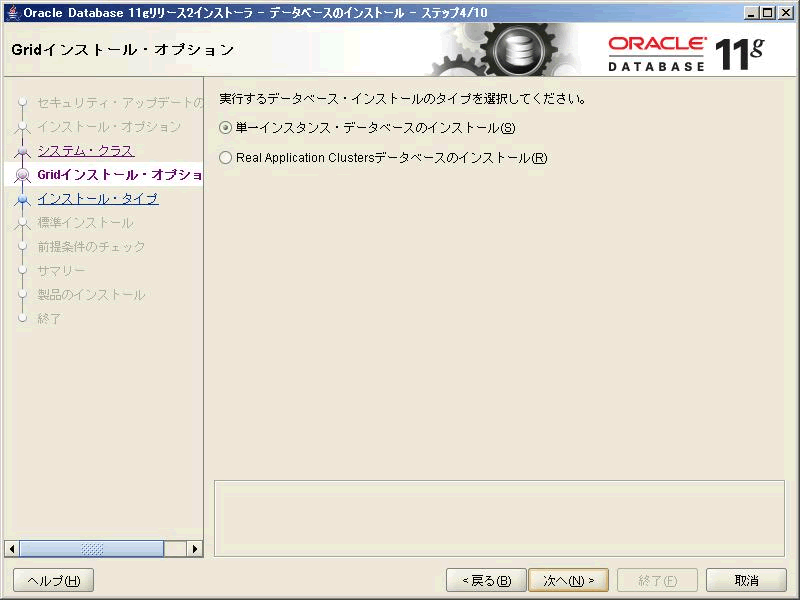Click the ヘルプ(H) button
Viewport: 800px width, 600px height.
[53, 581]
